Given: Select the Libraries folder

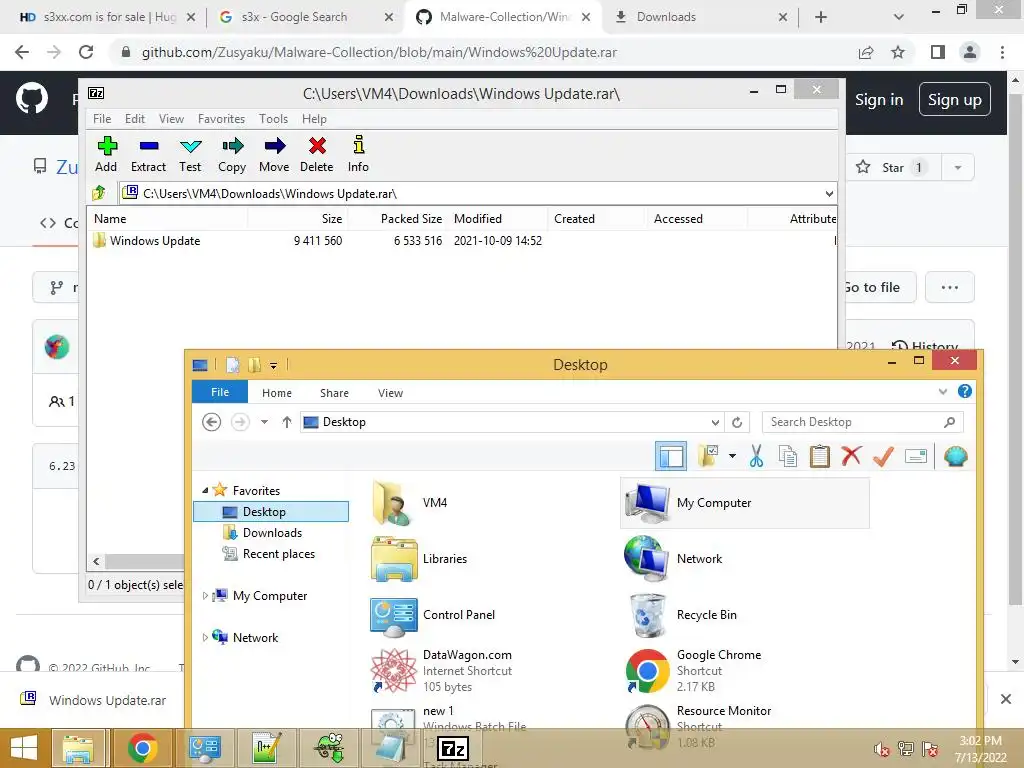Looking at the screenshot, I should (419, 558).
